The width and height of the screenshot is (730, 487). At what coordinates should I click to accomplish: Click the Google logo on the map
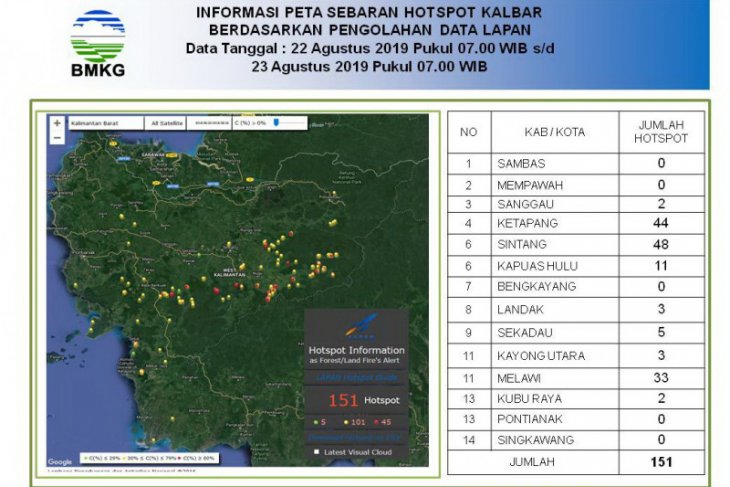coord(60,462)
